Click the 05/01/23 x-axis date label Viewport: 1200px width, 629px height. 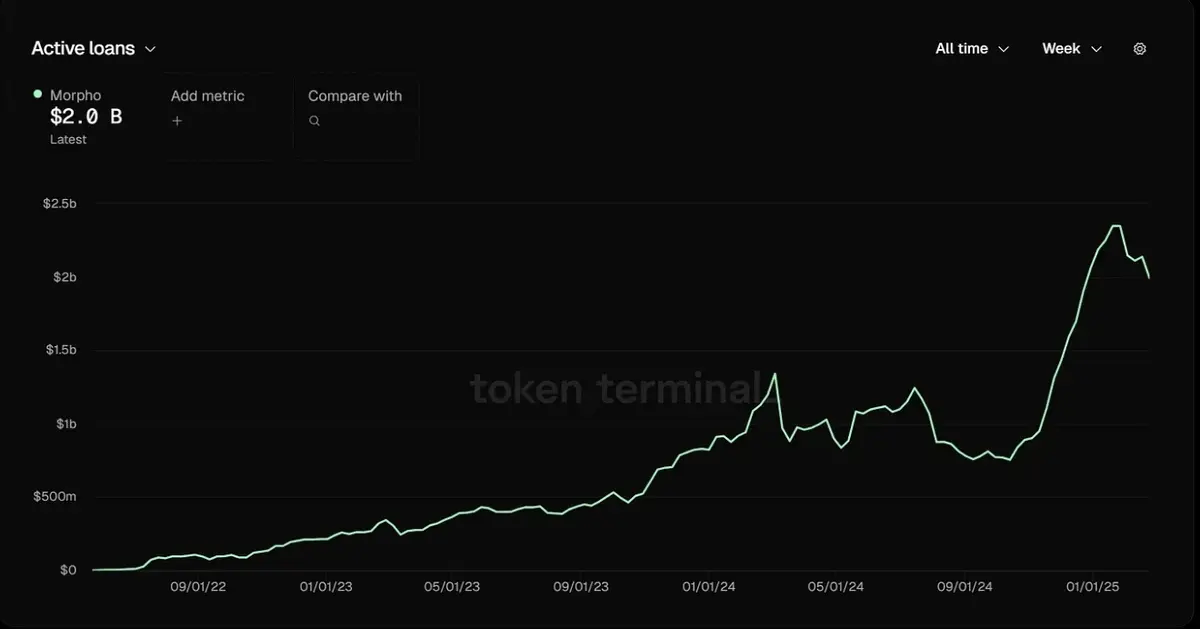[x=453, y=587]
